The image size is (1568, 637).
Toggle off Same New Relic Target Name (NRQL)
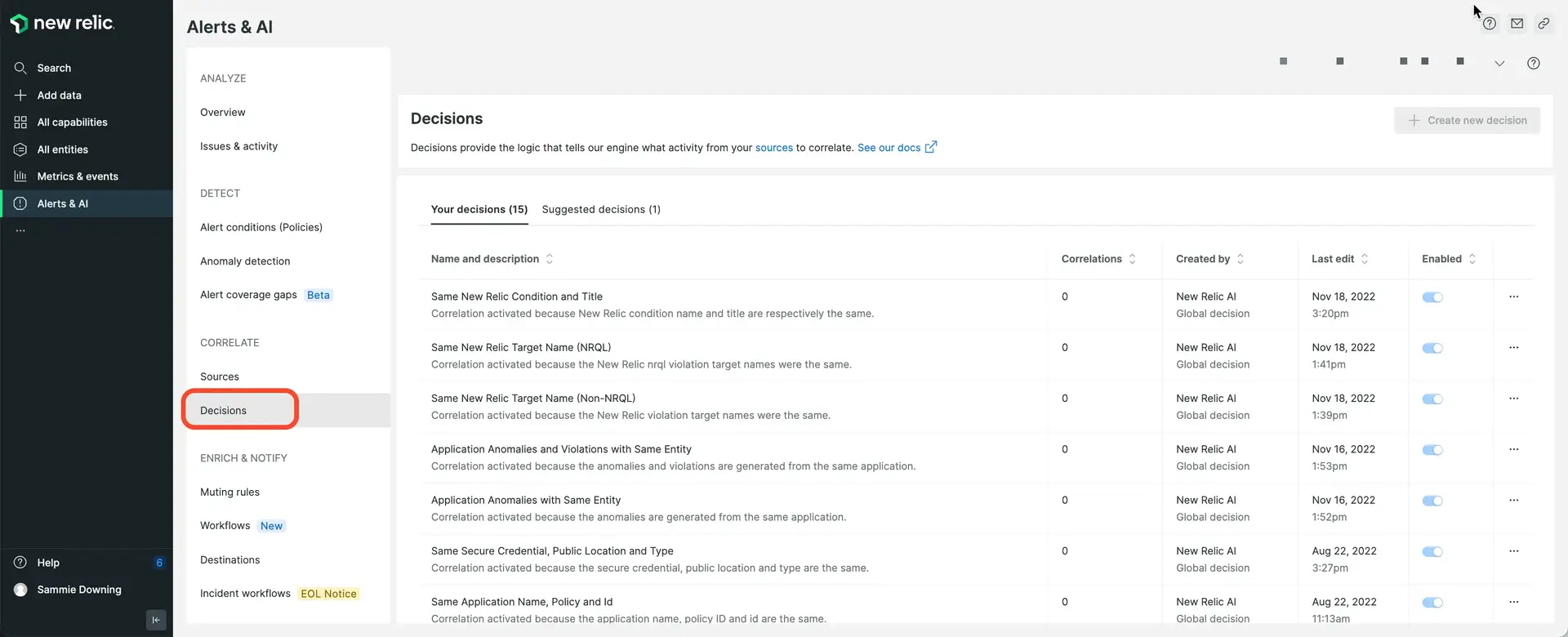1432,349
